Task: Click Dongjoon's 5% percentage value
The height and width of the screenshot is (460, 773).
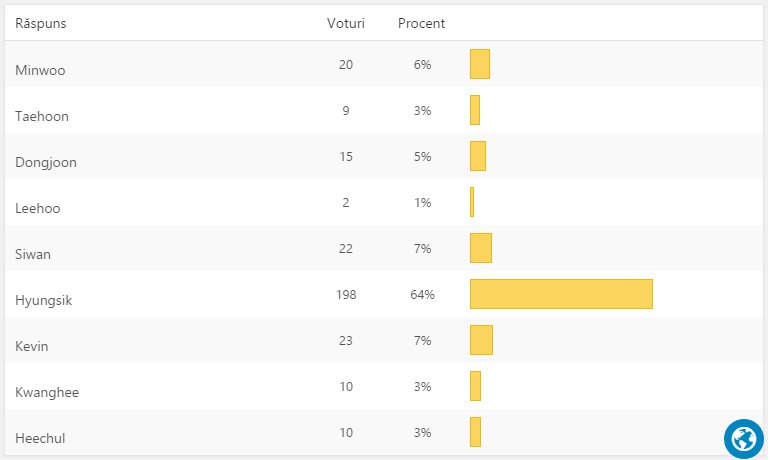Action: pyautogui.click(x=422, y=157)
